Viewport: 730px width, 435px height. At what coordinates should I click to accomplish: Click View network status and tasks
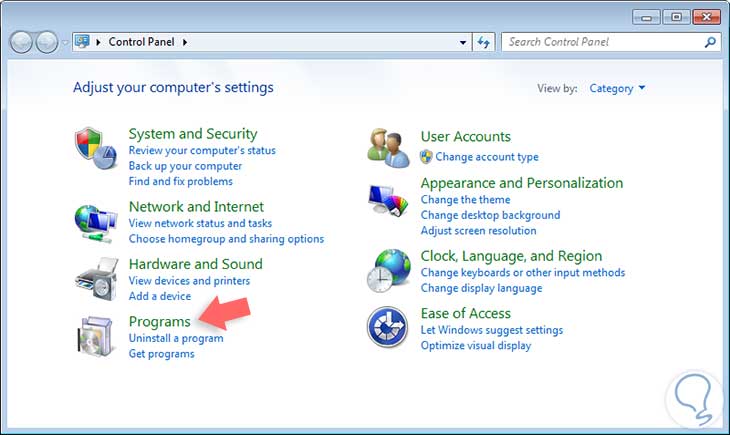click(x=200, y=223)
